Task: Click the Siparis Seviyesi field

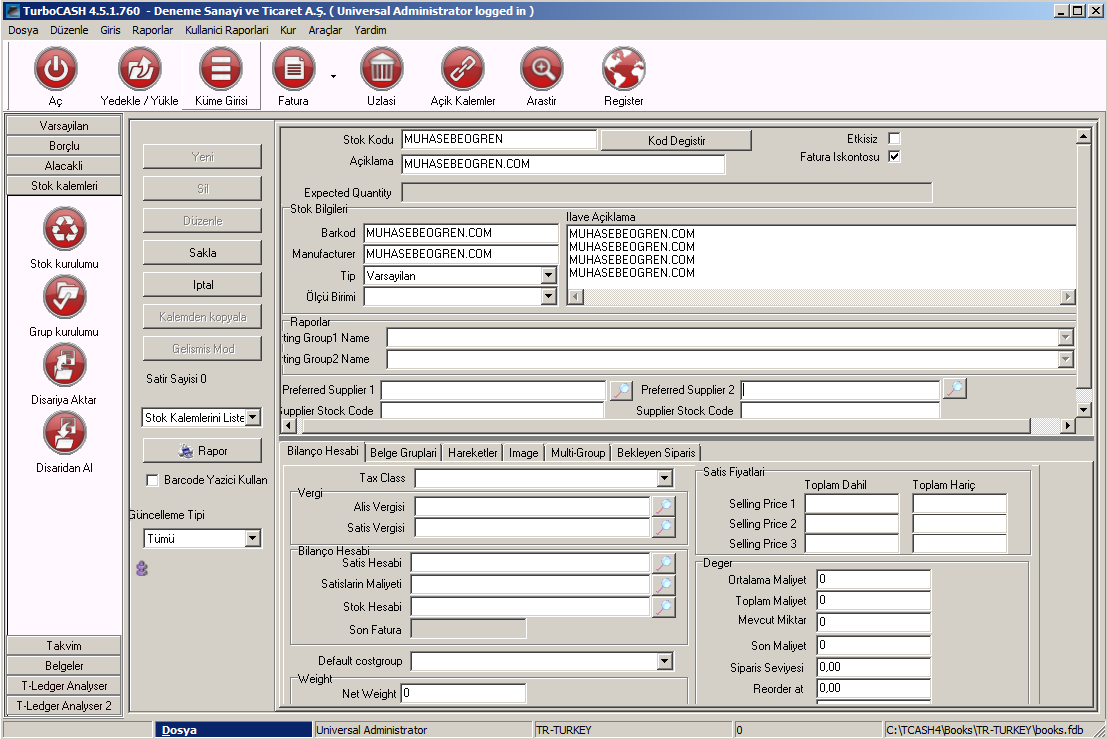Action: coord(873,667)
